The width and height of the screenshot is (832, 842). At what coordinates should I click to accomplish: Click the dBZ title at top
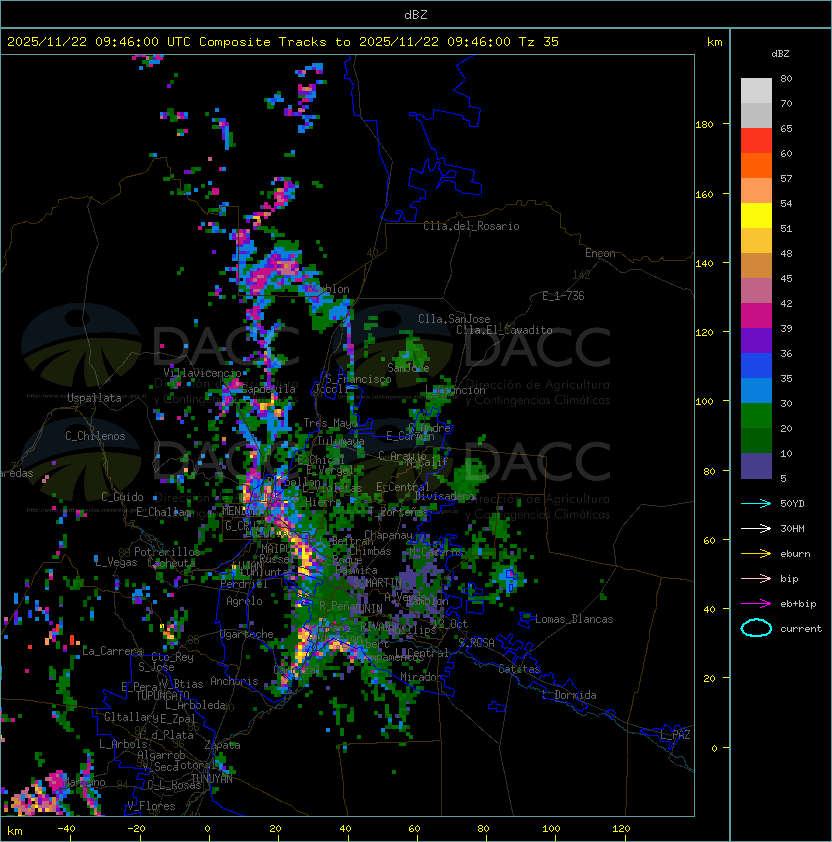point(416,14)
